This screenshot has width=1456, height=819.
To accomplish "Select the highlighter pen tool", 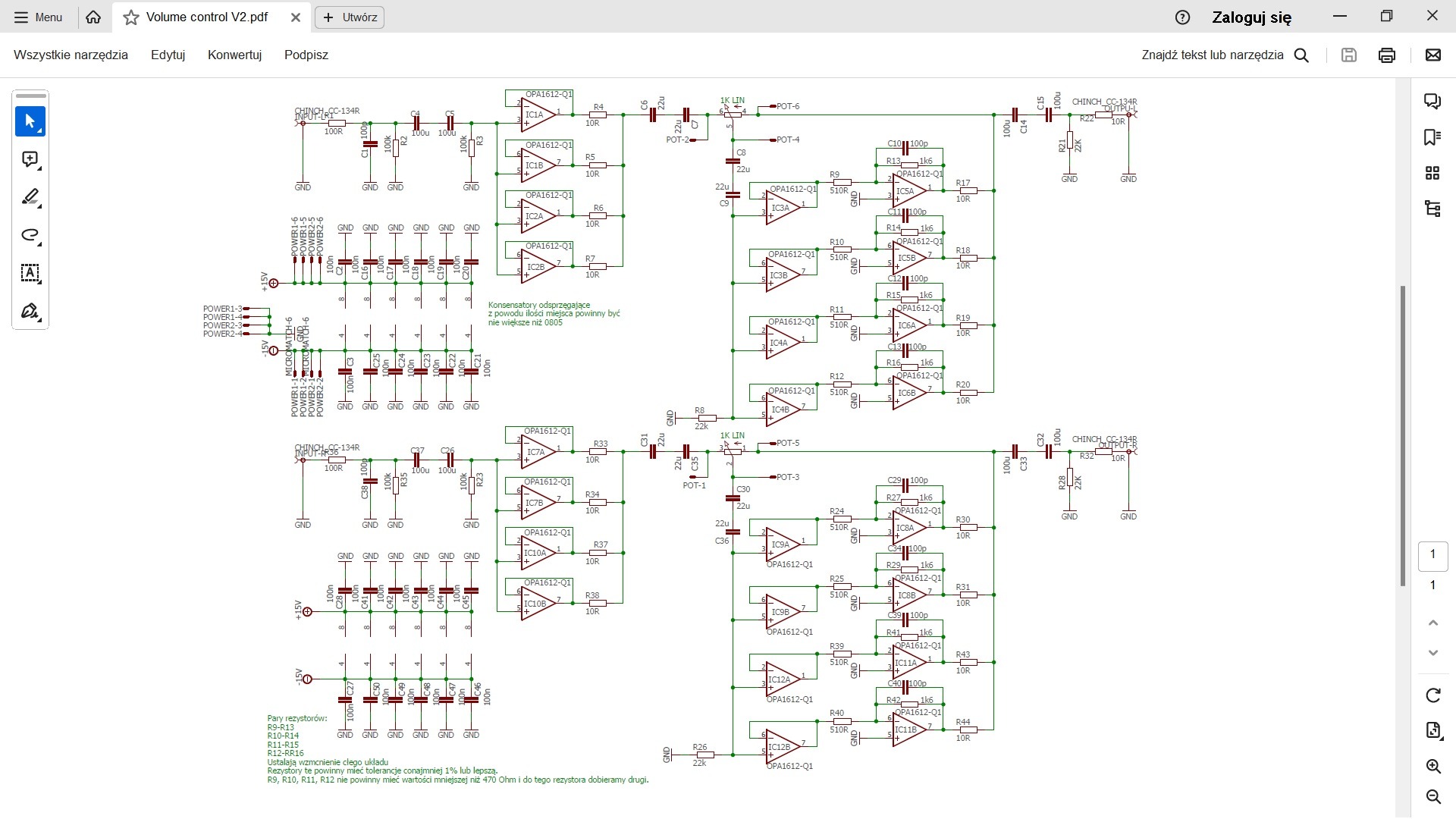I will tap(30, 197).
